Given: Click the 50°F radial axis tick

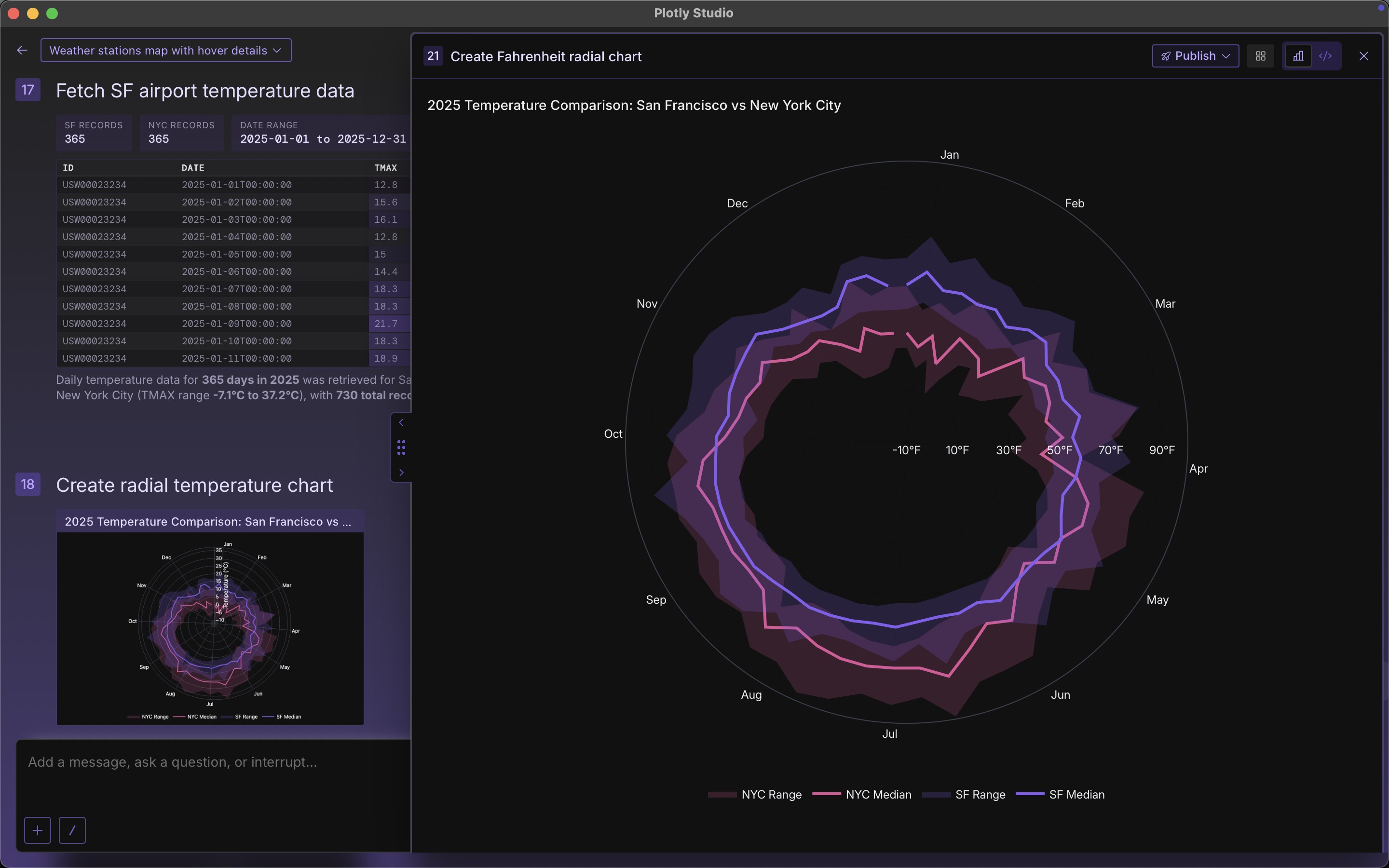Looking at the screenshot, I should pos(1060,450).
